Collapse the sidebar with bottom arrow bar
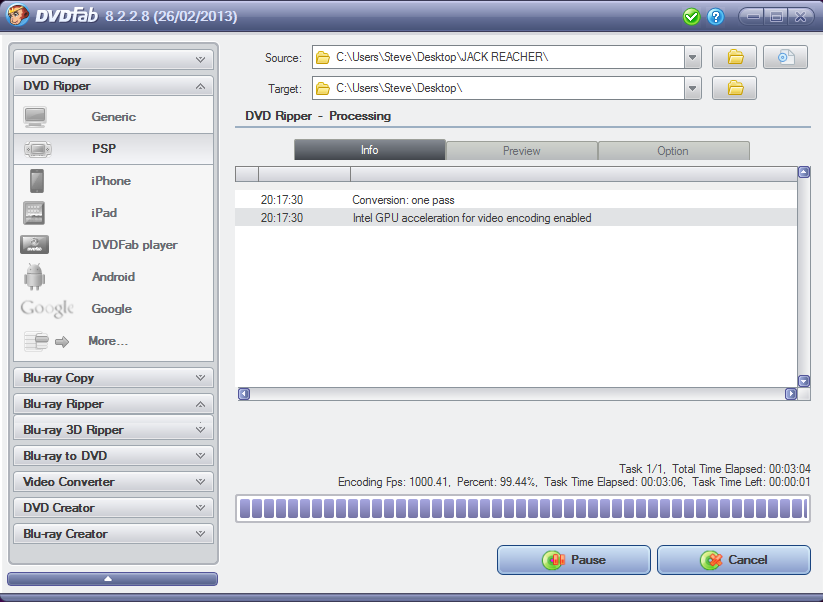The image size is (823, 602). pos(112,579)
